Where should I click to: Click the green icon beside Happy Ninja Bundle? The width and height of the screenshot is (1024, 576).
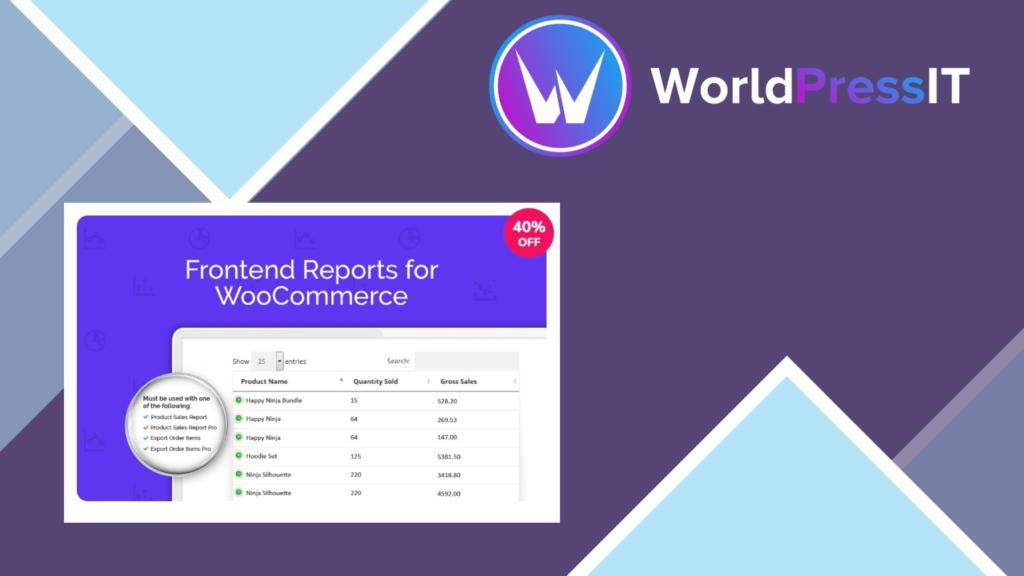tap(239, 400)
